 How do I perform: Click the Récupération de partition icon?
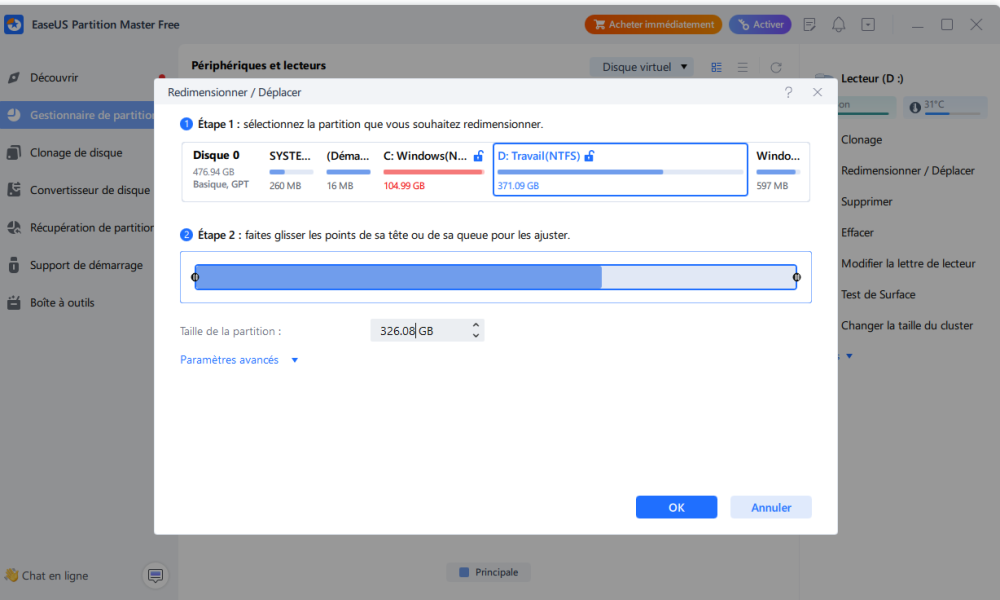[x=13, y=228]
